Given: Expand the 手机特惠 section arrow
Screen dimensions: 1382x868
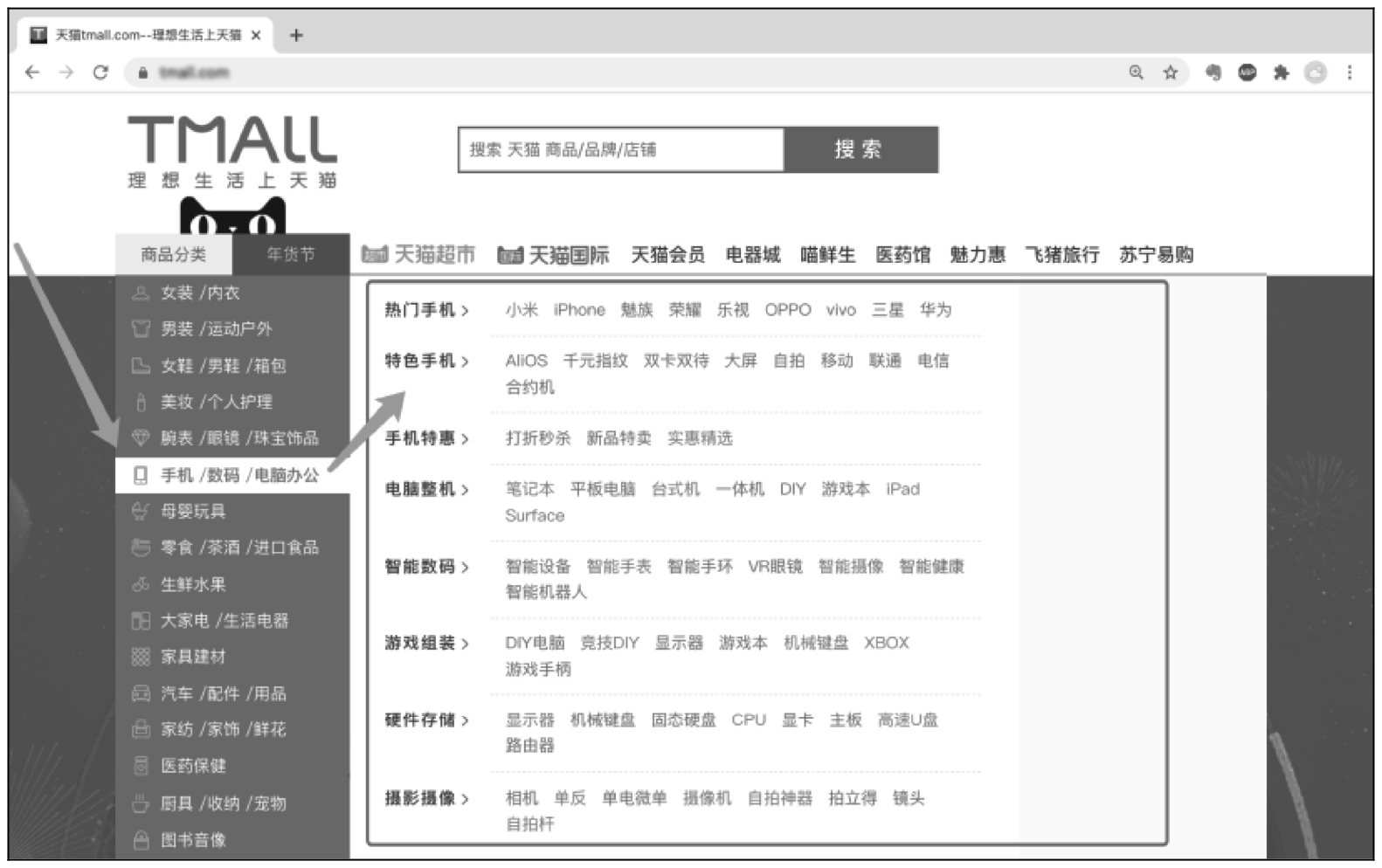Looking at the screenshot, I should point(465,438).
